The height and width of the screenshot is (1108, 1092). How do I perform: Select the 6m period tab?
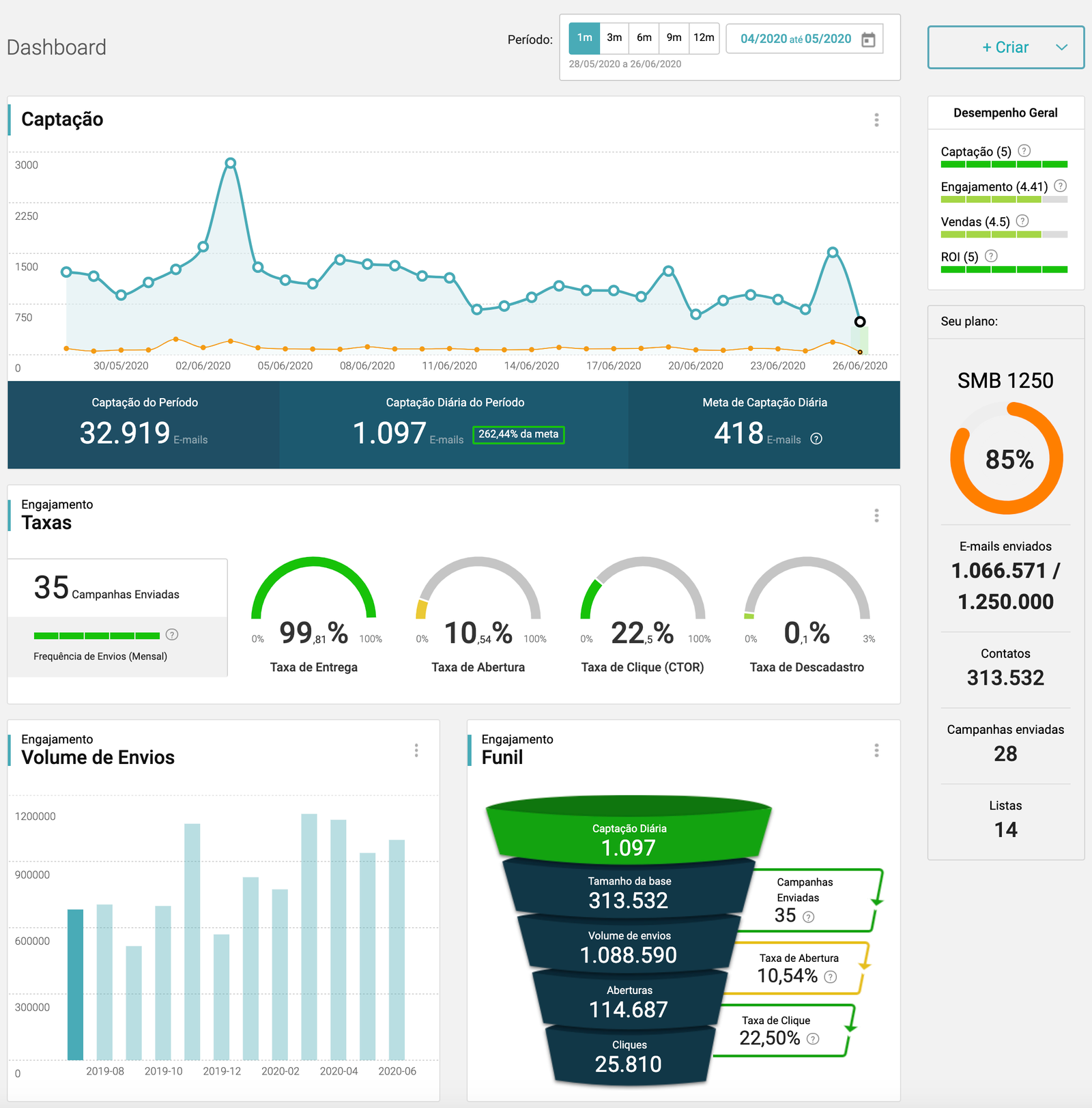[x=644, y=38]
